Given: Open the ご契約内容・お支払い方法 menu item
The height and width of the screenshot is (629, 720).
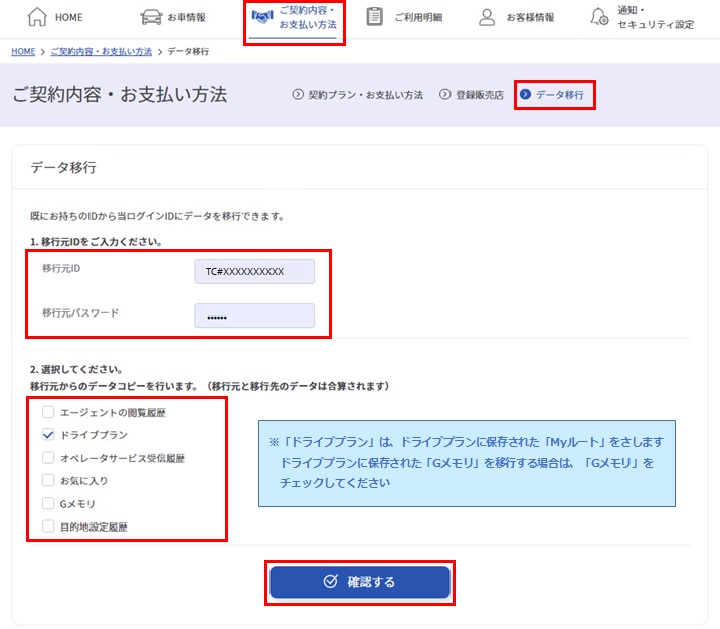Looking at the screenshot, I should point(294,17).
